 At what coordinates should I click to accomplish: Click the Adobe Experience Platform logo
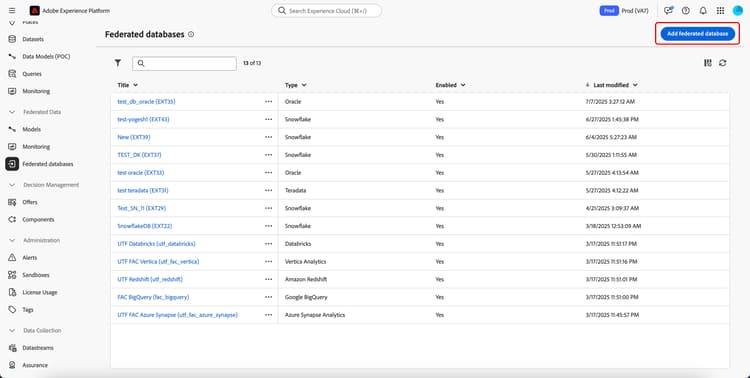[x=34, y=11]
